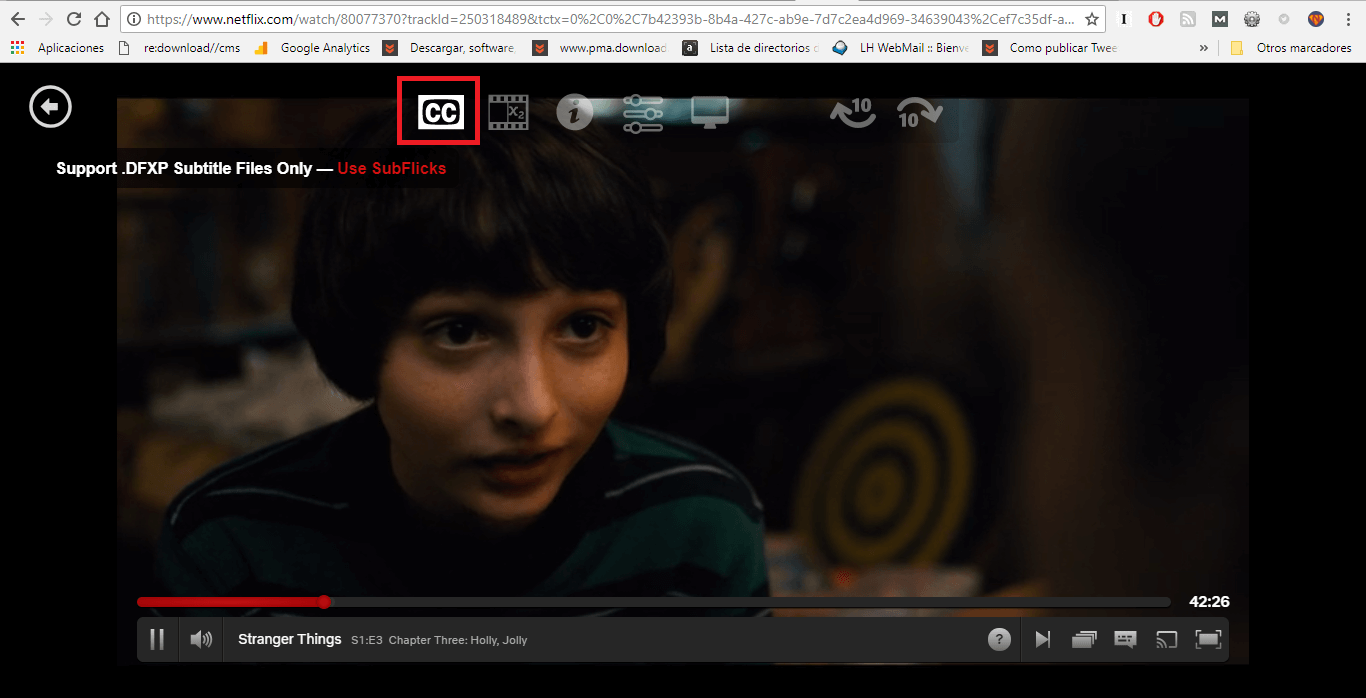
Task: Open the re:download//cms bookmark
Action: pyautogui.click(x=179, y=48)
